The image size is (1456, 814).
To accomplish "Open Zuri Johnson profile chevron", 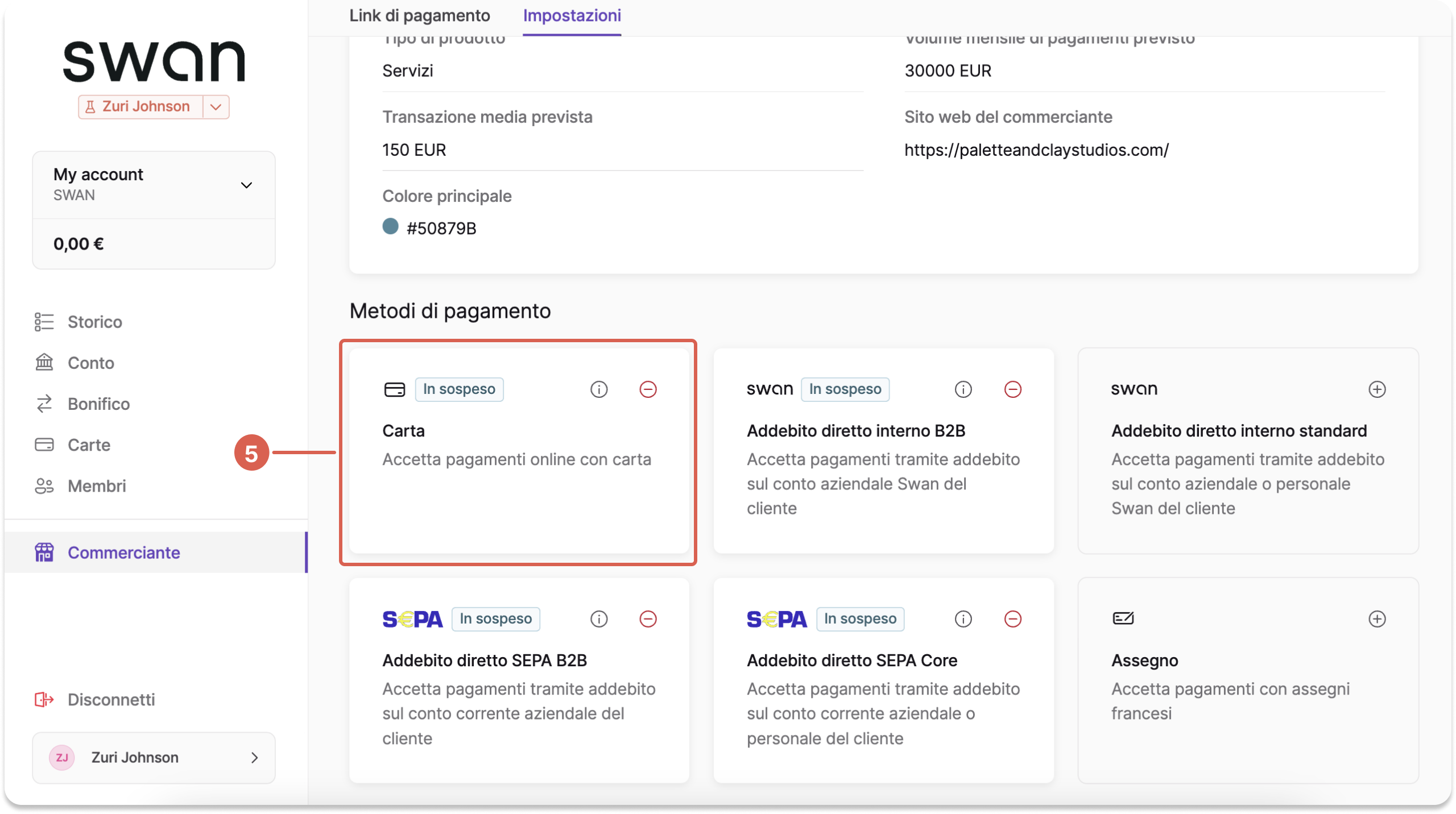I will [x=254, y=758].
